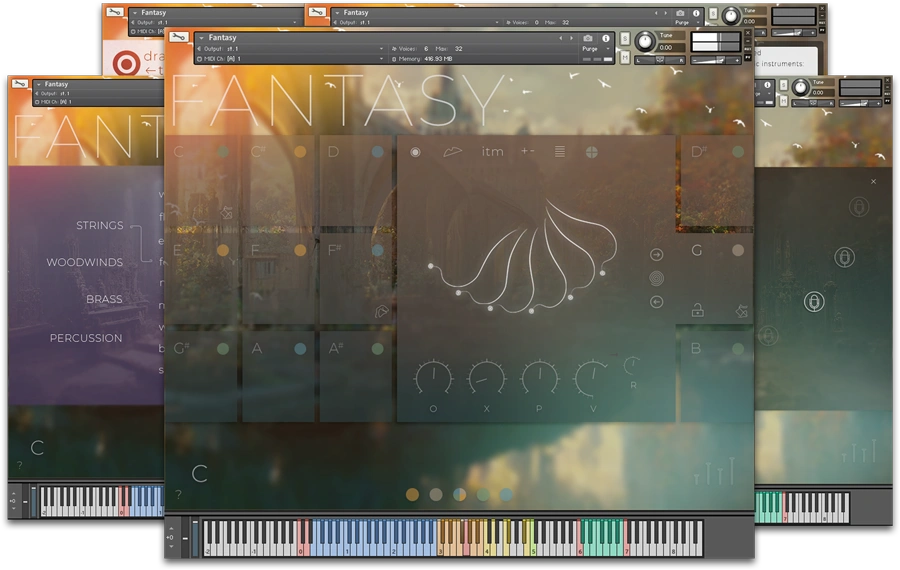The width and height of the screenshot is (900, 570).
Task: Select the itm tab in center panel
Action: coord(492,152)
